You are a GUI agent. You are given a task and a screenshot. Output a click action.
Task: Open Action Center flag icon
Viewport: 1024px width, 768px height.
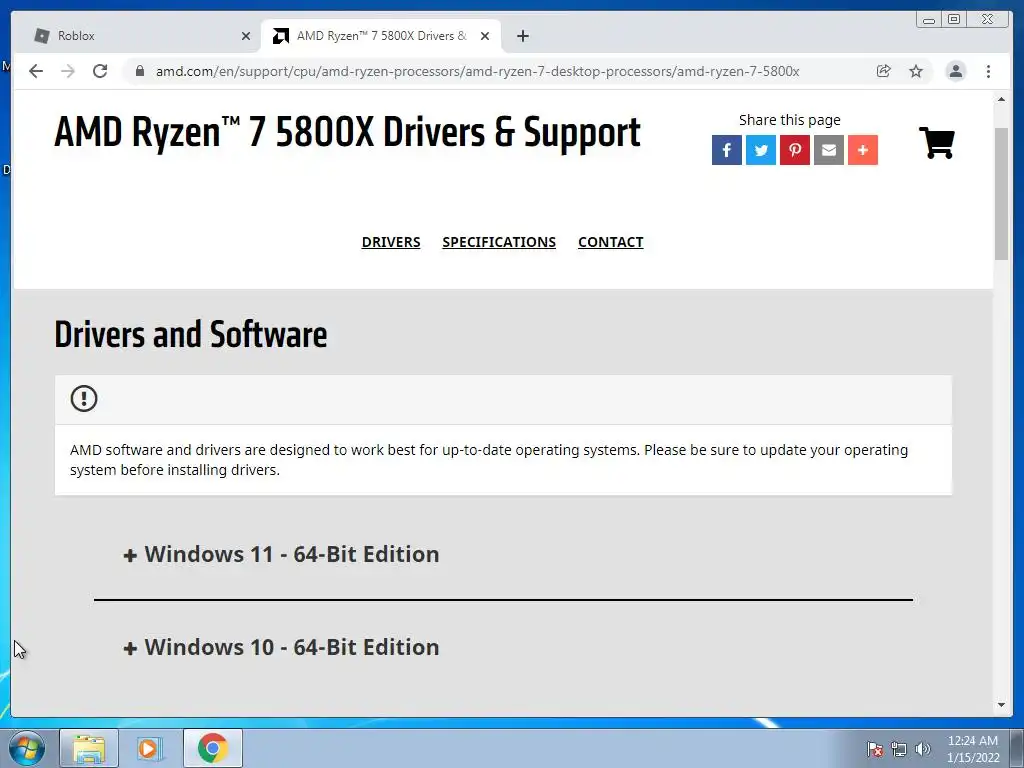point(875,749)
